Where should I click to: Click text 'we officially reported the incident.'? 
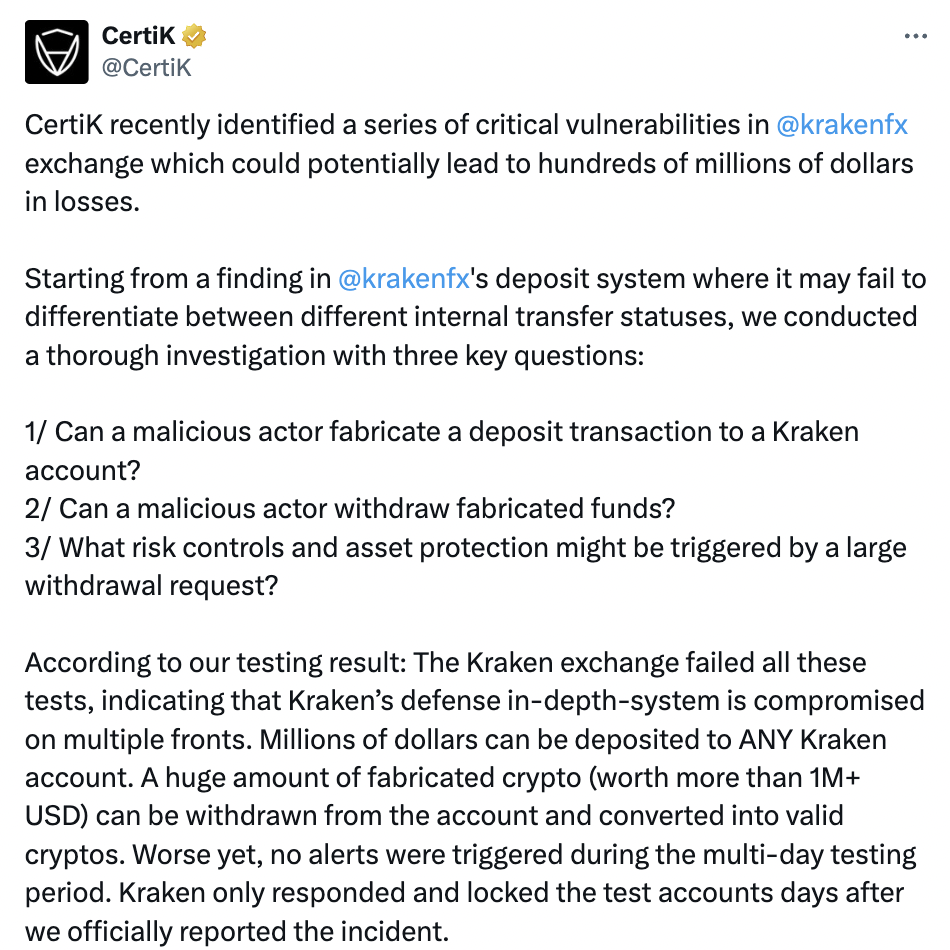237,931
